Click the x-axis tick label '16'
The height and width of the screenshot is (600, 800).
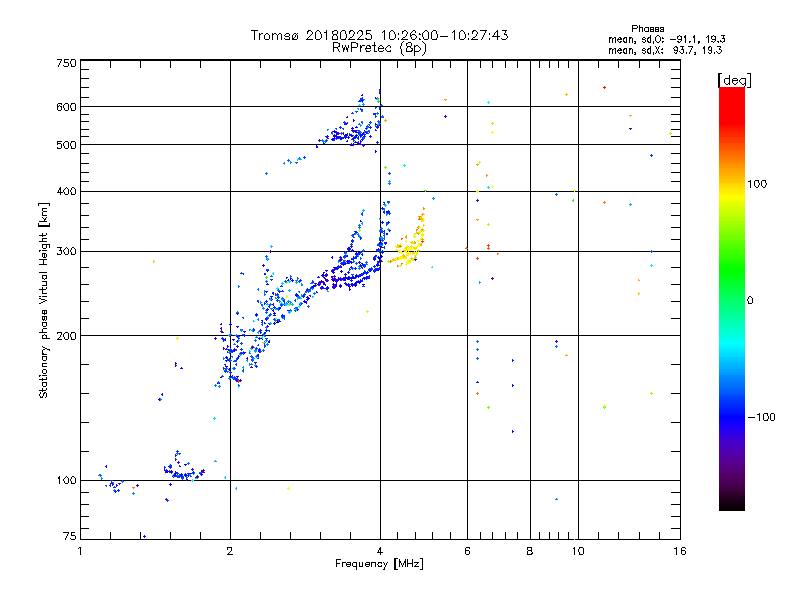[x=680, y=551]
